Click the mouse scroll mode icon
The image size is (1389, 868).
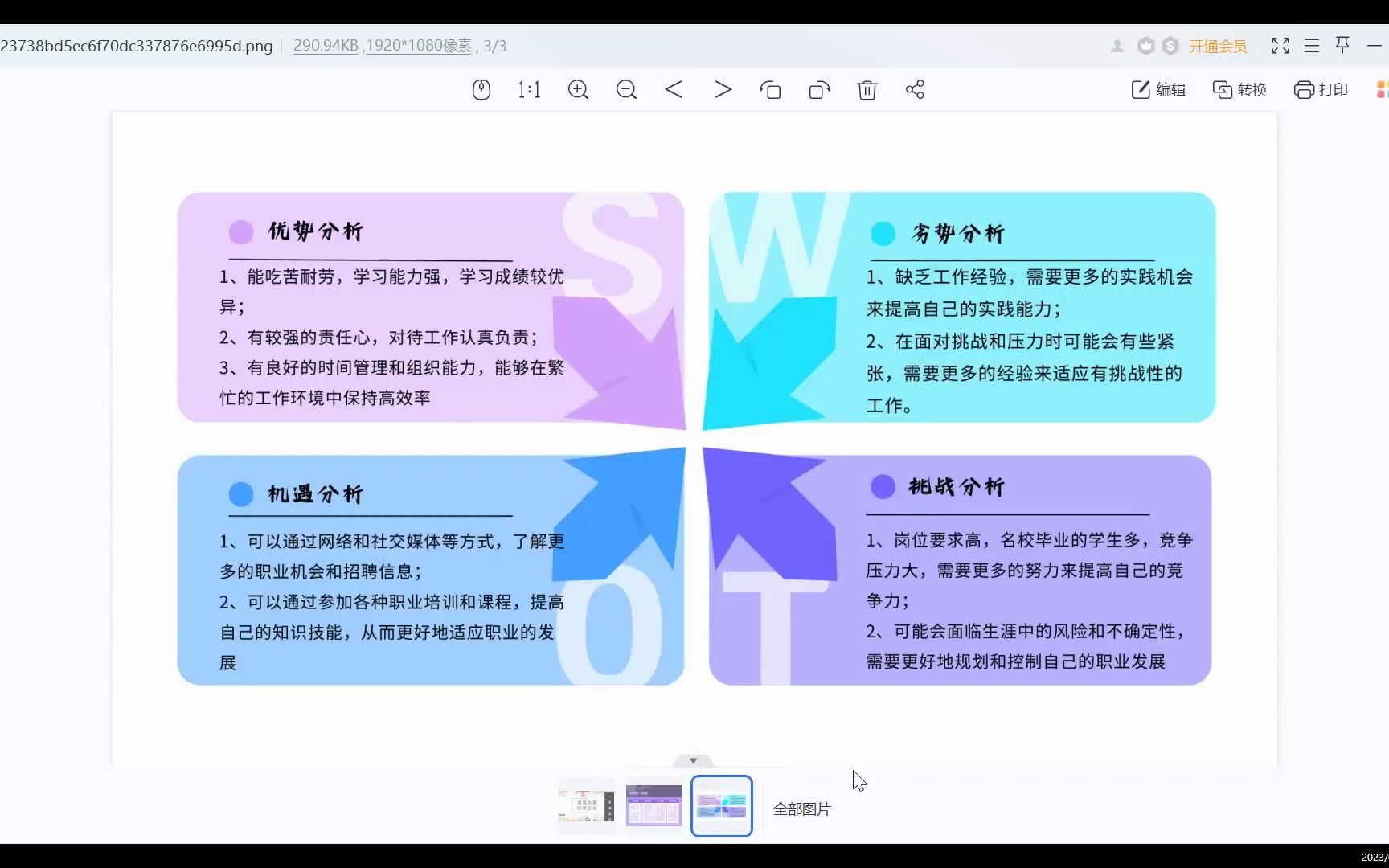point(481,89)
